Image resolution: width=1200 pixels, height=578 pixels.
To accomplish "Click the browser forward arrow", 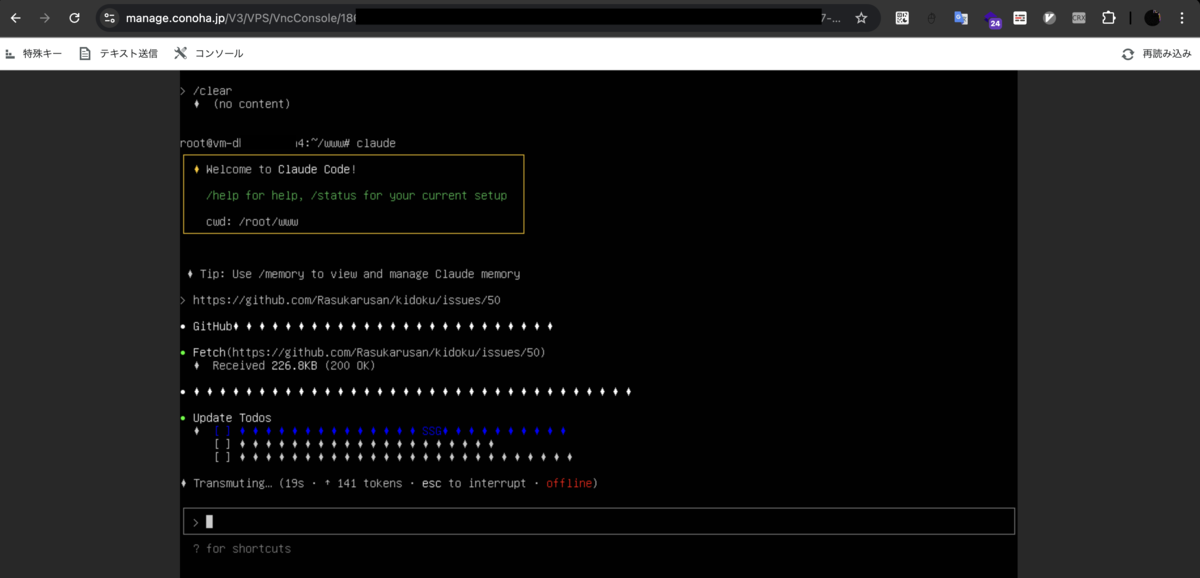I will (x=45, y=18).
